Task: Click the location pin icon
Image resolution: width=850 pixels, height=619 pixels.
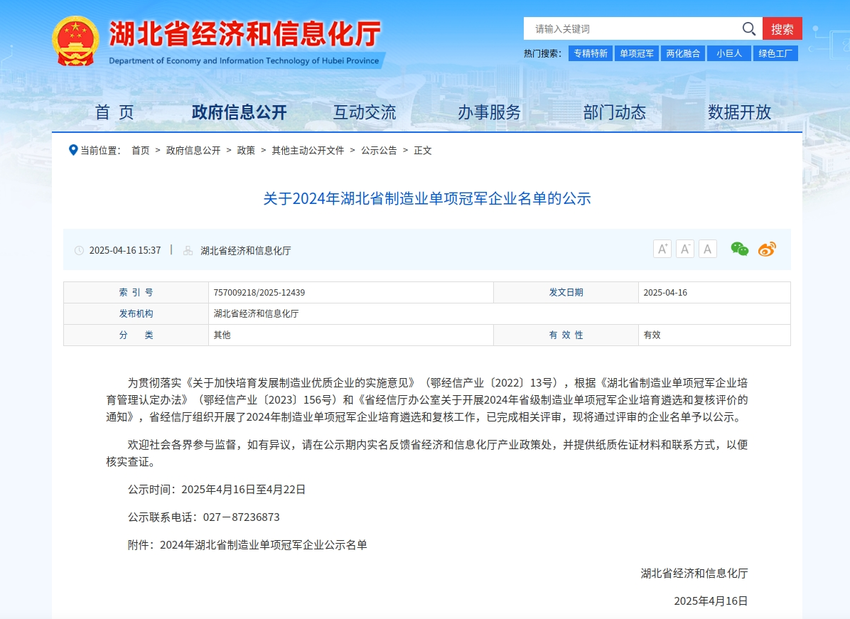Action: coord(73,150)
